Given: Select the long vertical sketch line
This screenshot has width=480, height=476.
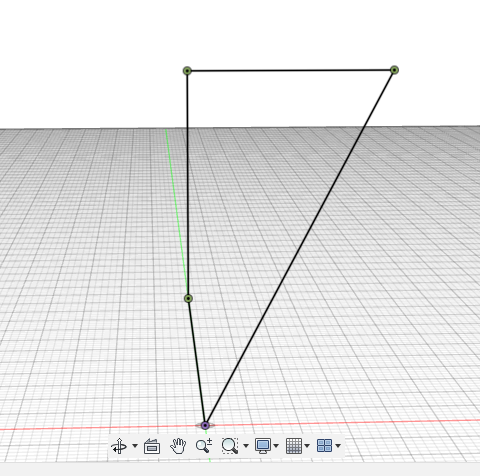Looking at the screenshot, I should click(x=188, y=184).
